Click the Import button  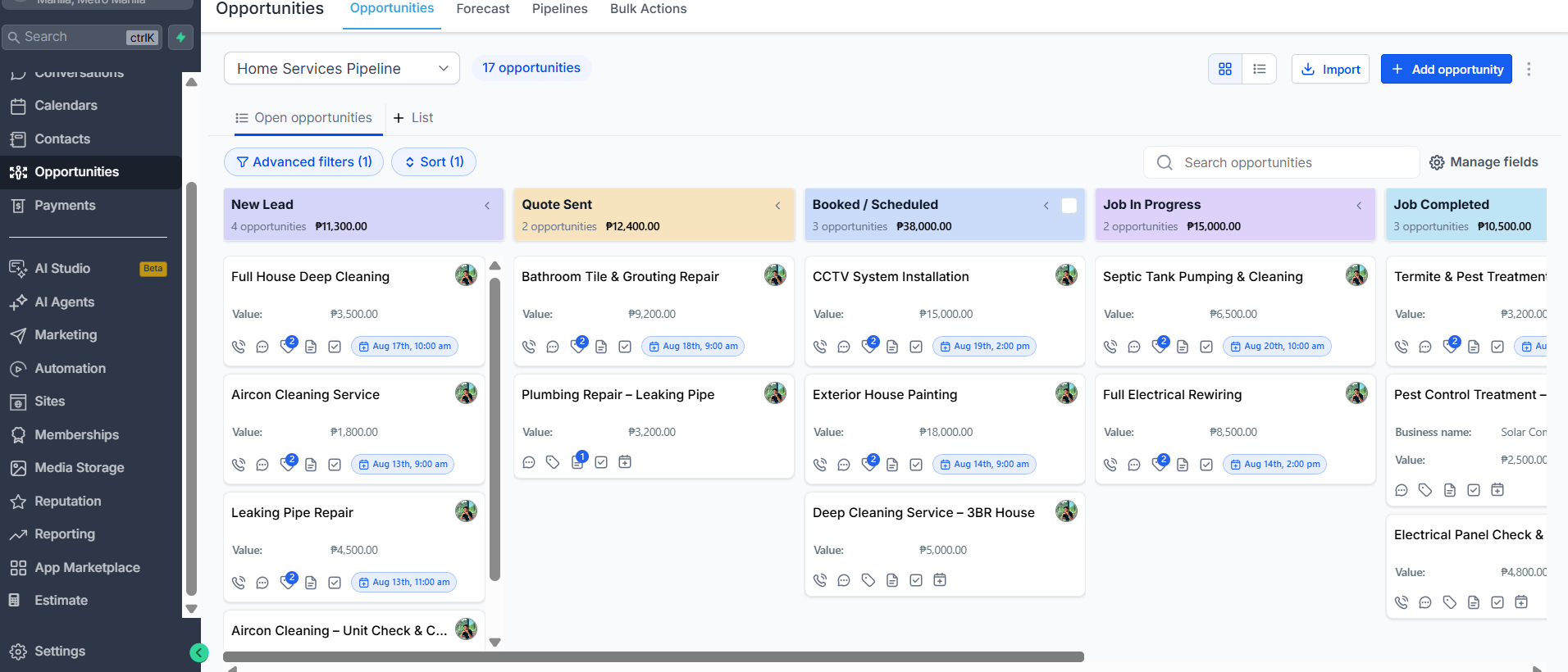point(1330,70)
